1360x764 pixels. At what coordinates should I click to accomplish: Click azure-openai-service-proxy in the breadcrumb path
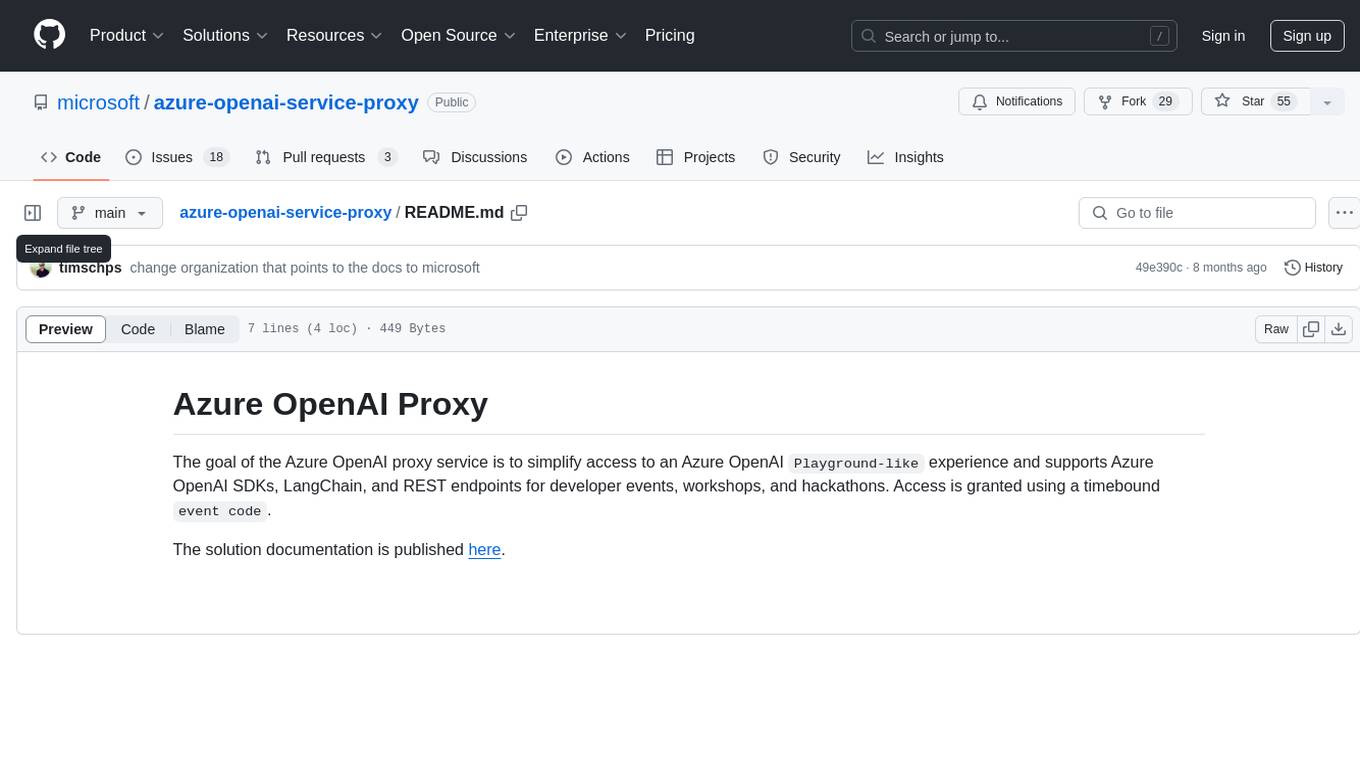(x=285, y=213)
